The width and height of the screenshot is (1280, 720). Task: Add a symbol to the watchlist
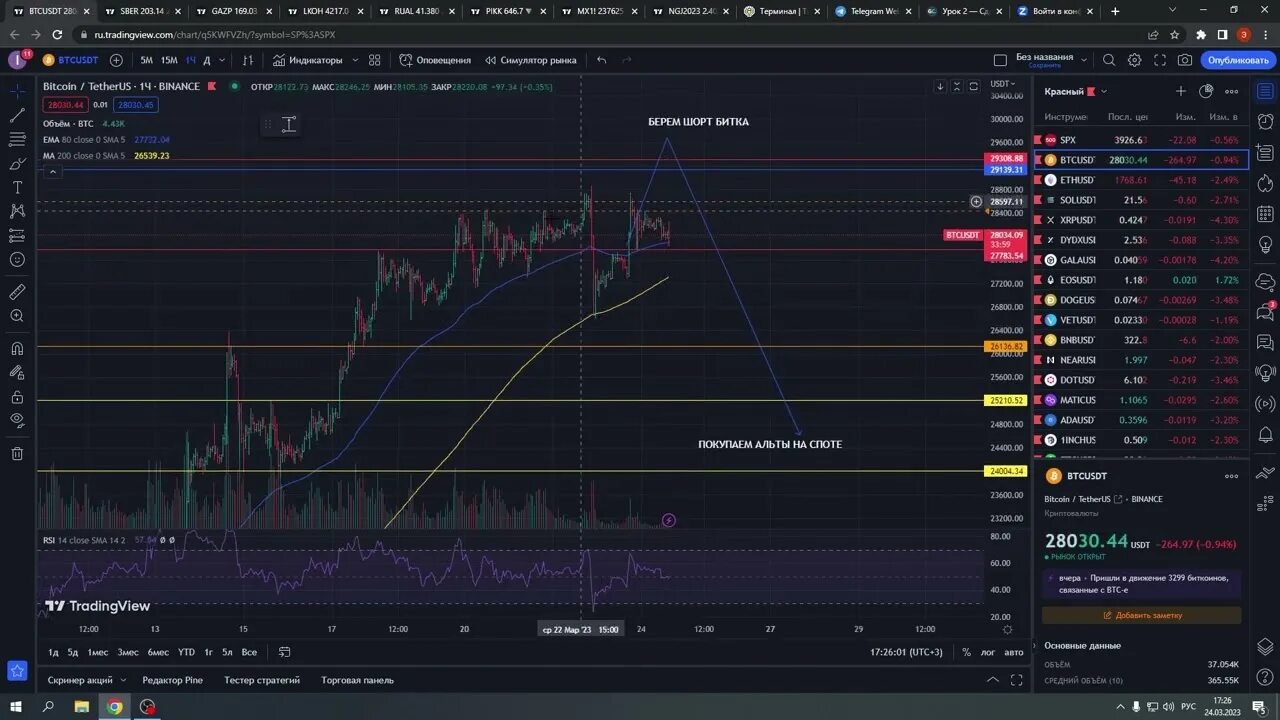point(1180,91)
